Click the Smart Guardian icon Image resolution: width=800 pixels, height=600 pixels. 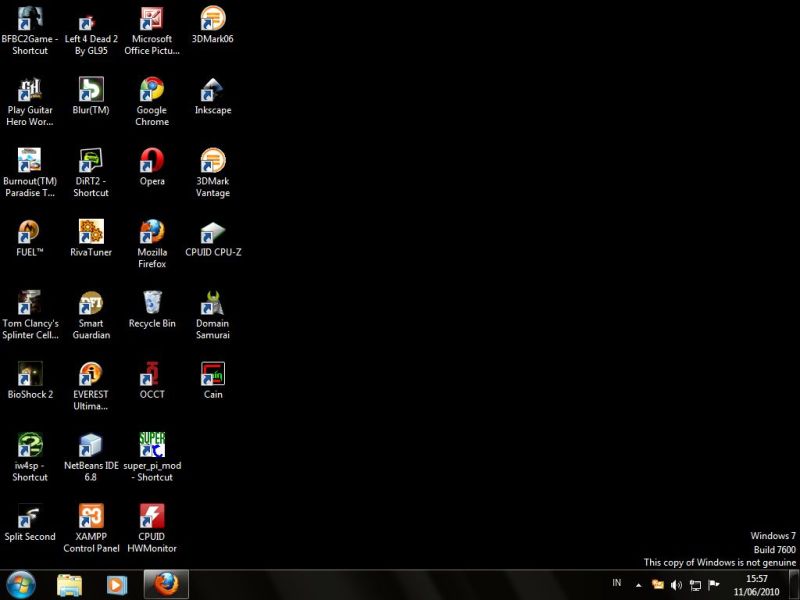[91, 303]
